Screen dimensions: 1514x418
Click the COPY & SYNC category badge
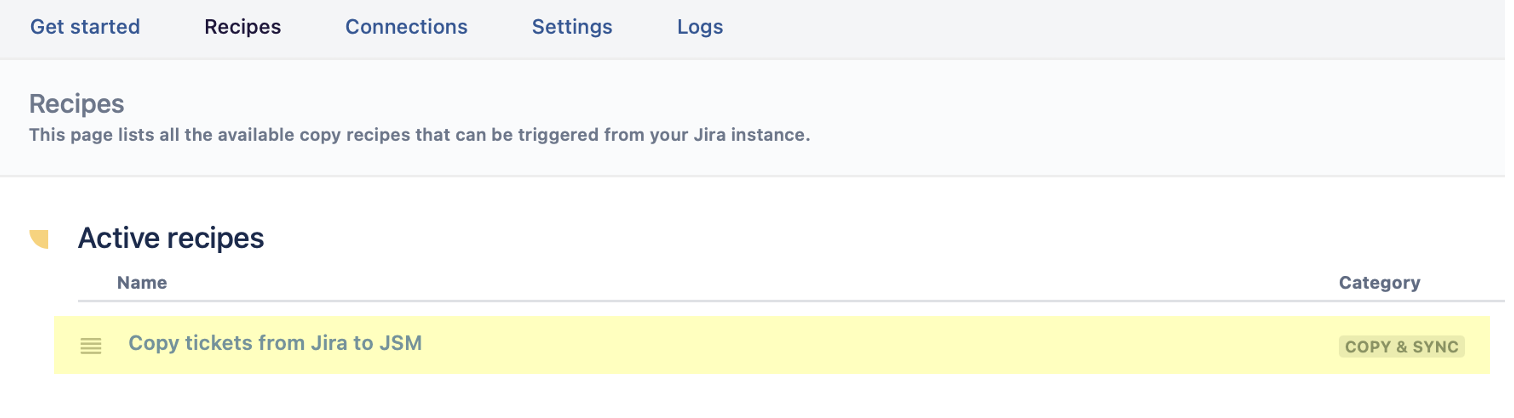pyautogui.click(x=1402, y=347)
